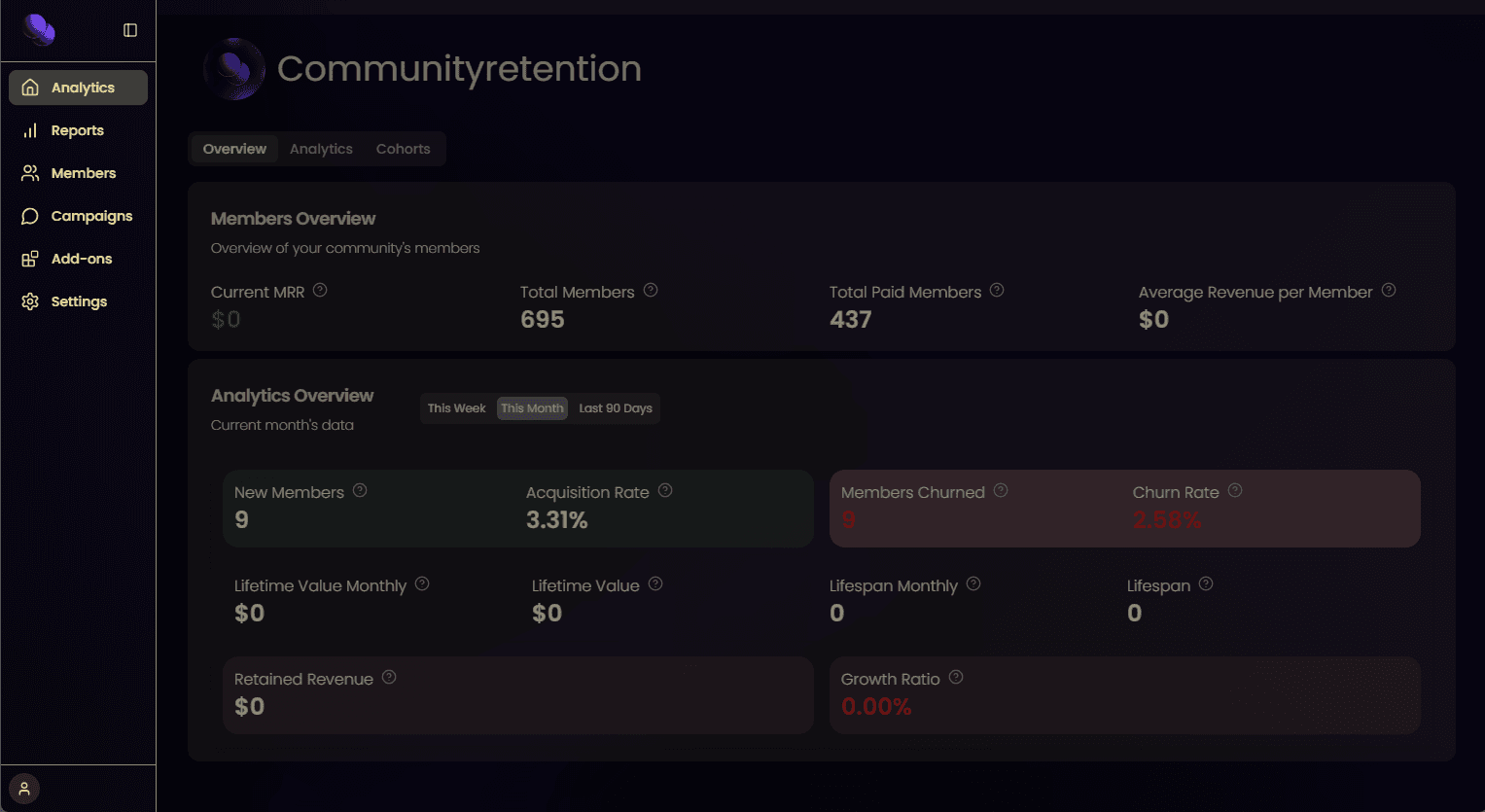Click the Growth Ratio value 0.00%

(876, 707)
